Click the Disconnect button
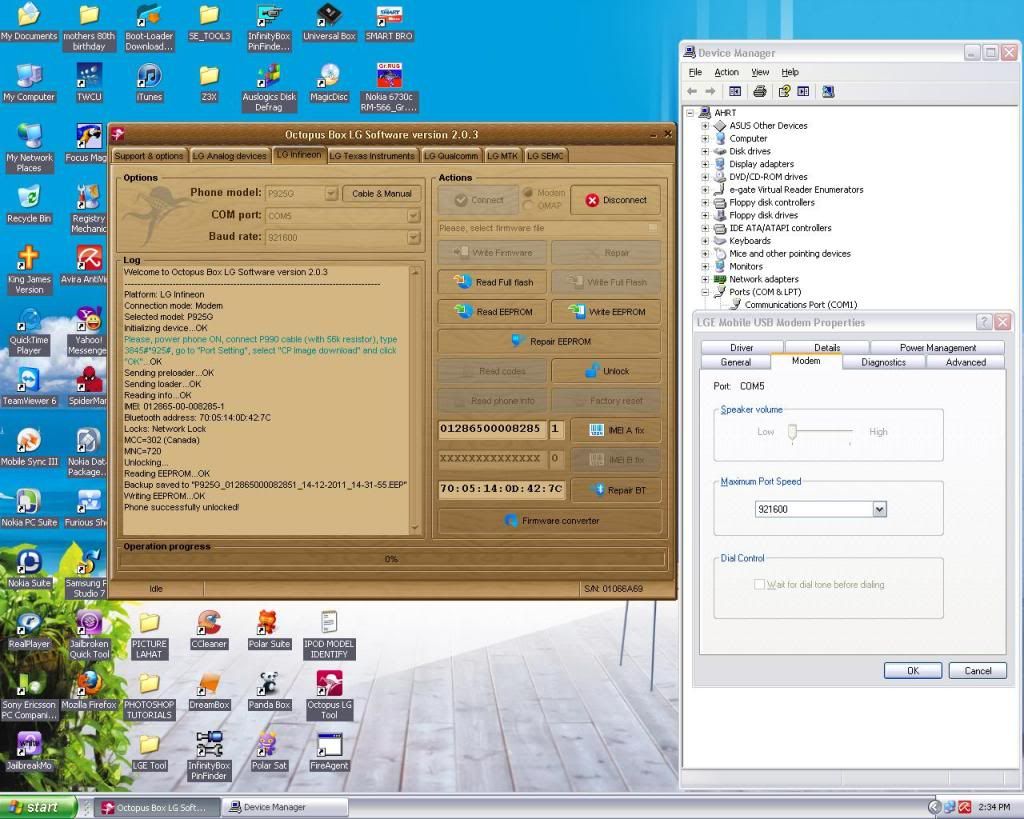1024x819 pixels. [x=615, y=200]
